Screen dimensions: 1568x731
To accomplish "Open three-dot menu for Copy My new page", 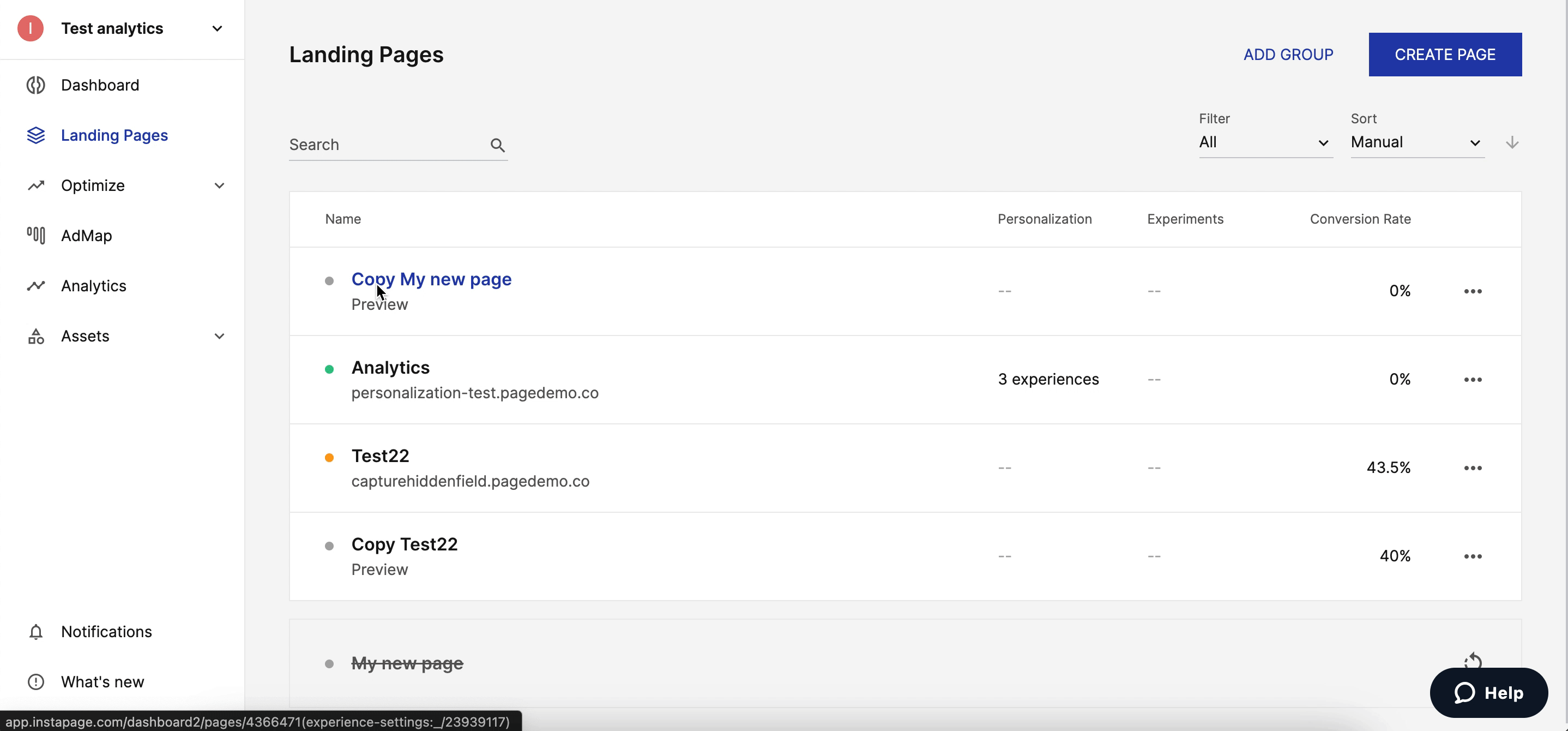I will (1473, 291).
